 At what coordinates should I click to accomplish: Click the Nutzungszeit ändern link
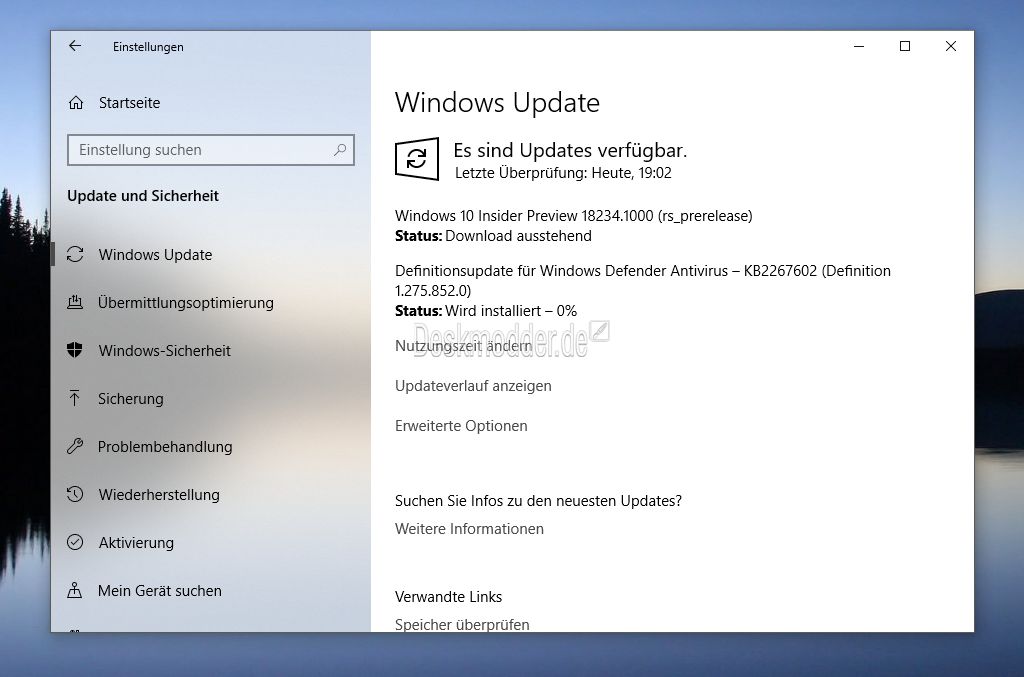pos(464,346)
